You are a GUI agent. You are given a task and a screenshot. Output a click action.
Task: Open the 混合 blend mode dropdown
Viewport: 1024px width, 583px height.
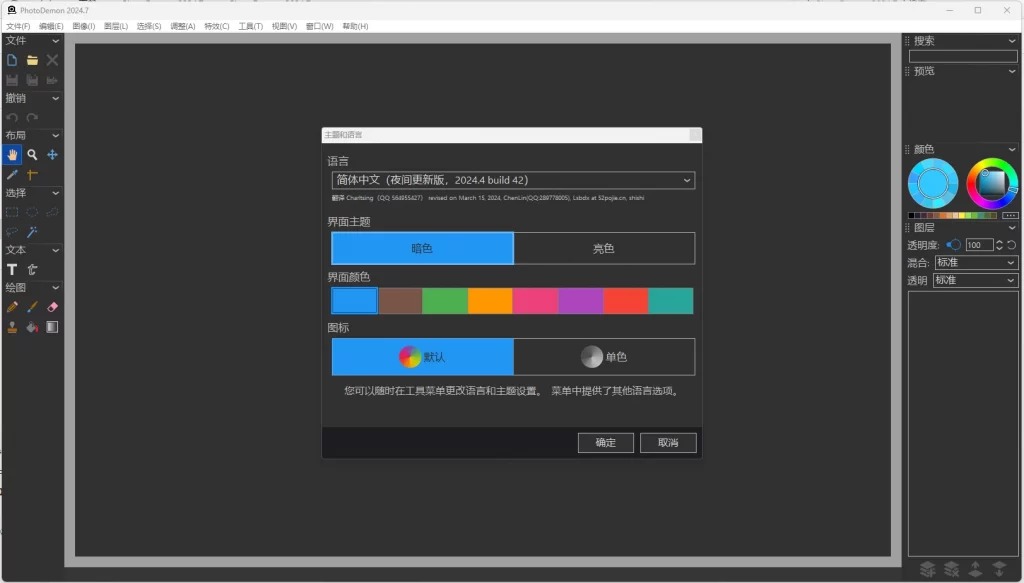click(975, 263)
